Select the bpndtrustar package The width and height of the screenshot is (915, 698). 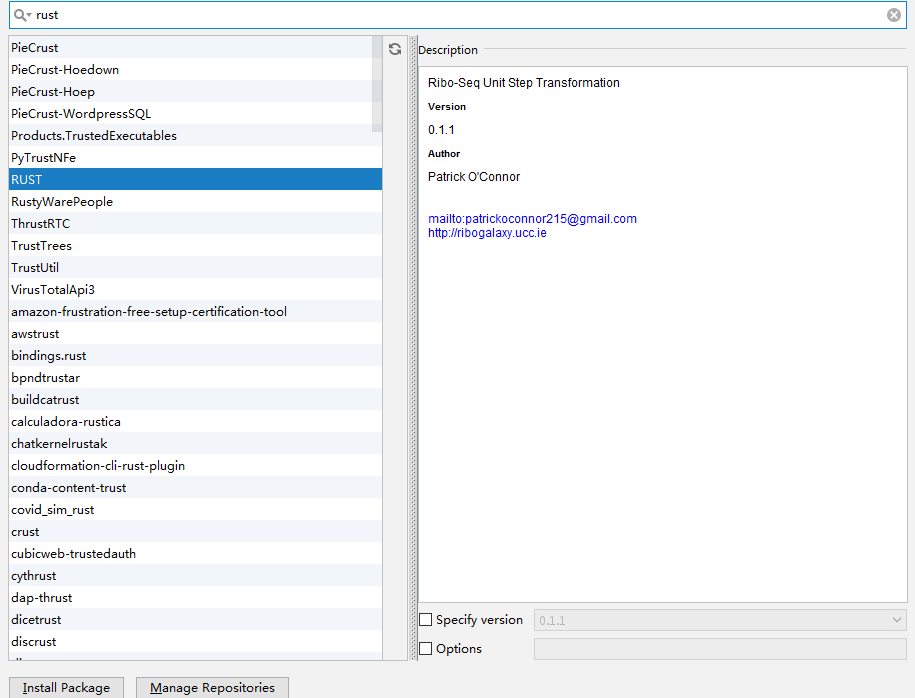tap(195, 377)
